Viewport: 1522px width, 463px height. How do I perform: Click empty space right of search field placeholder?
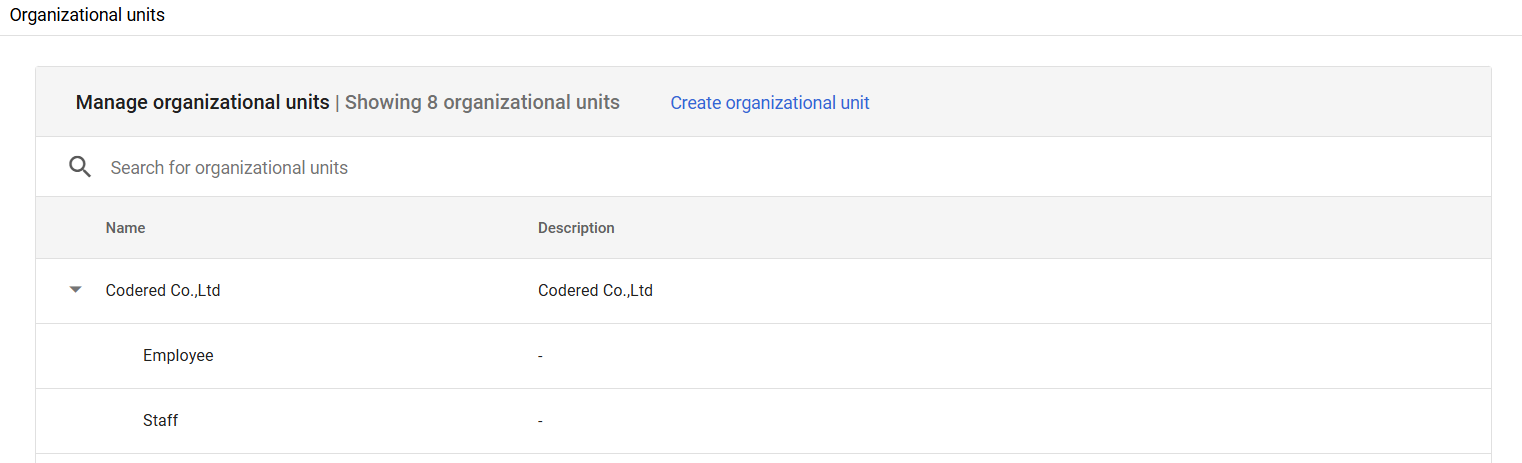900,168
